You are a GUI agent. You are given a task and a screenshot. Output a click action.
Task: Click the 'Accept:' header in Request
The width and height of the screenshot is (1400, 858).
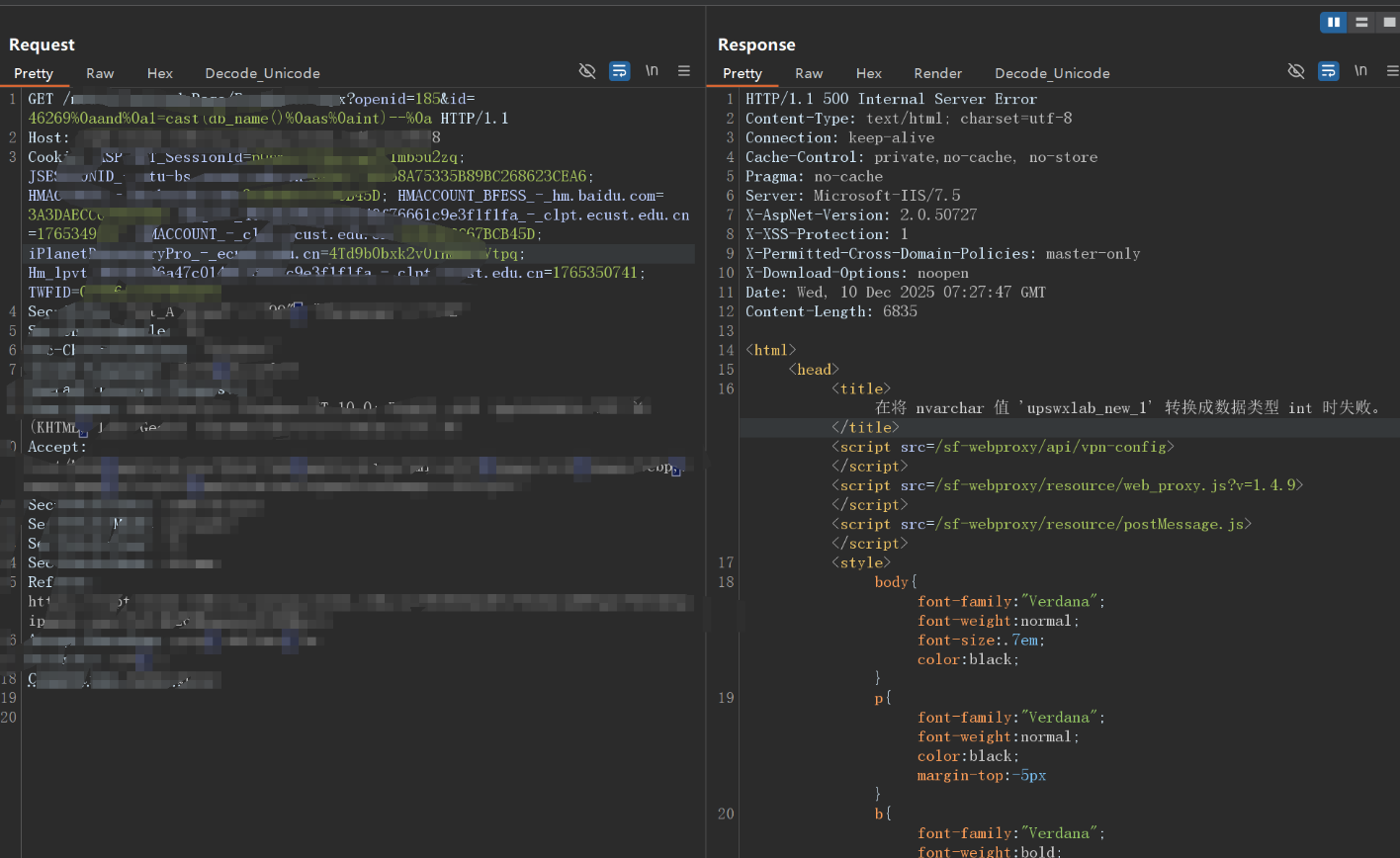[57, 447]
